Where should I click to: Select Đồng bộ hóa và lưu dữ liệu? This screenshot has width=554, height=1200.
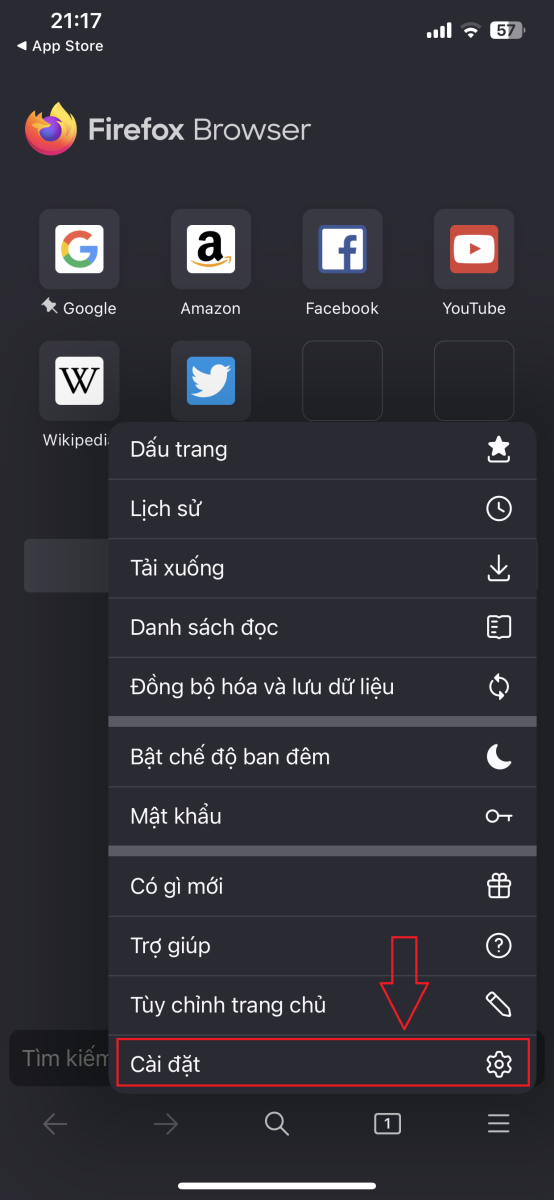[x=322, y=687]
